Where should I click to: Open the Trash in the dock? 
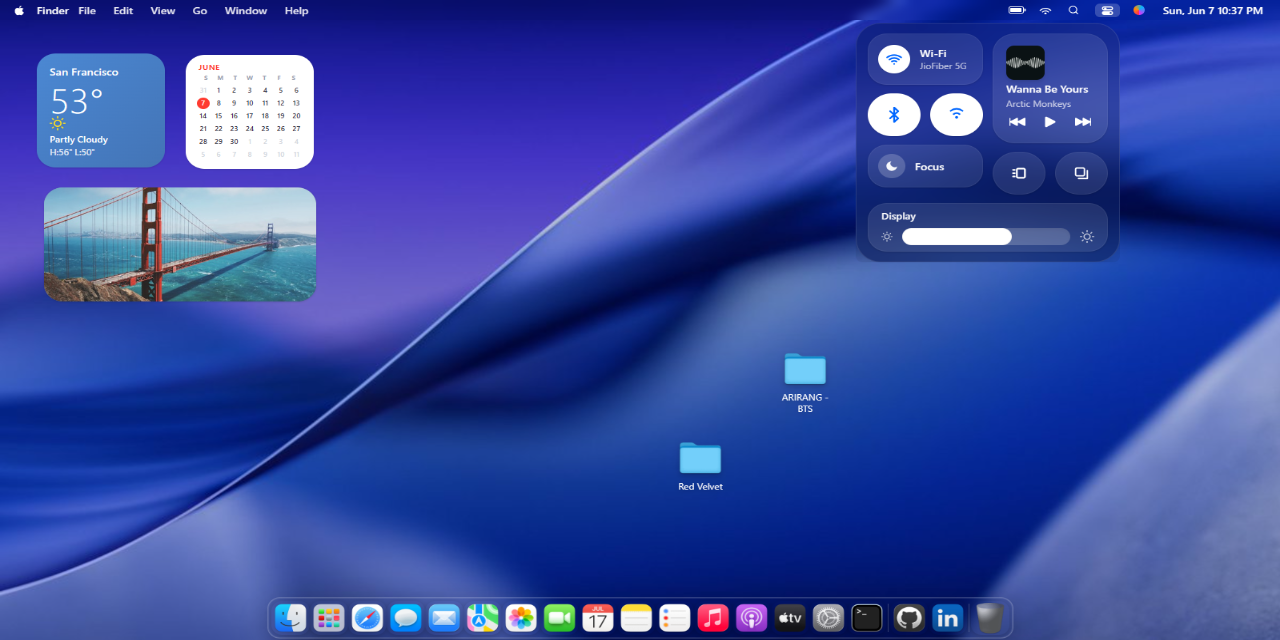[x=989, y=618]
